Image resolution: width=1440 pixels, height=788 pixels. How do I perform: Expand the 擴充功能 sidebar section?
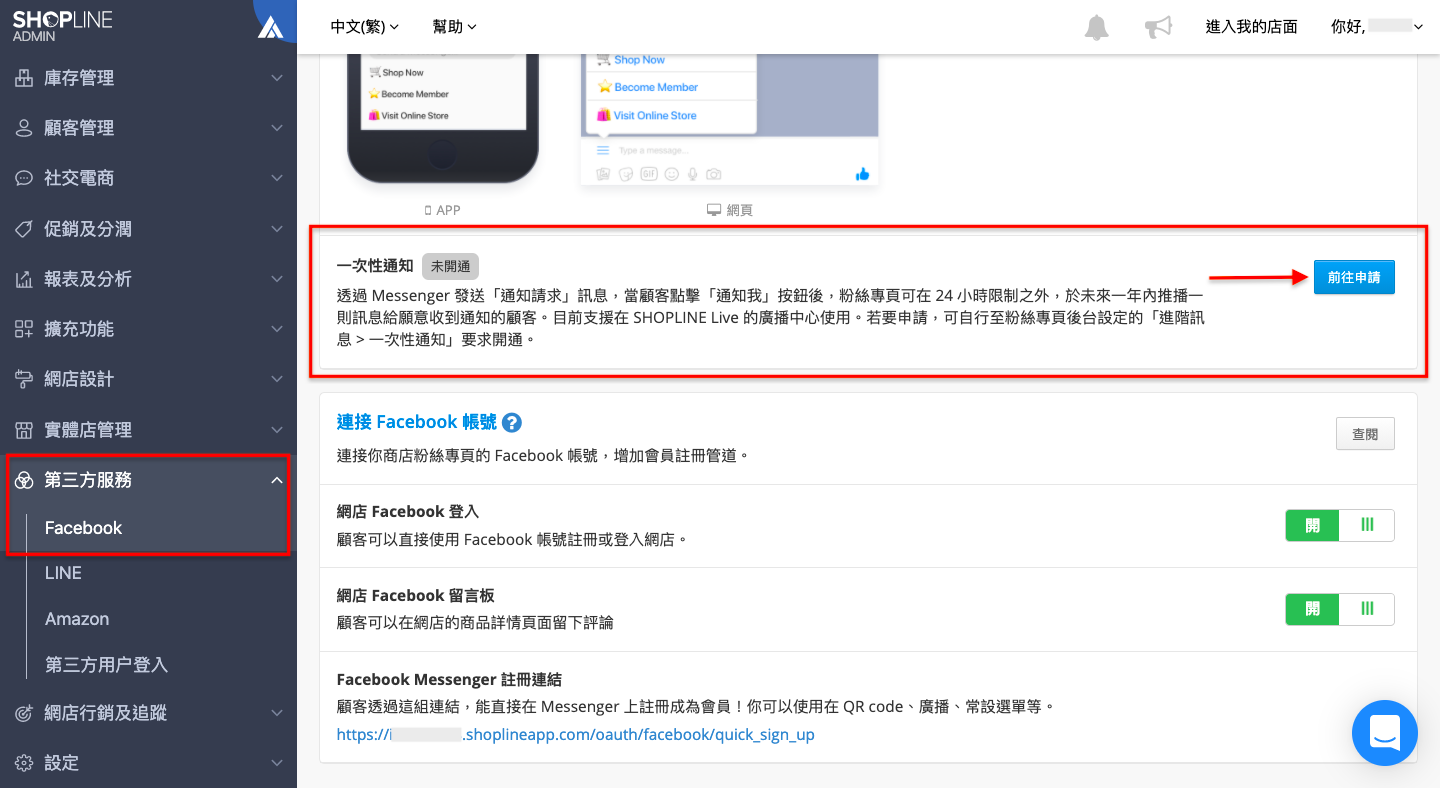point(277,329)
